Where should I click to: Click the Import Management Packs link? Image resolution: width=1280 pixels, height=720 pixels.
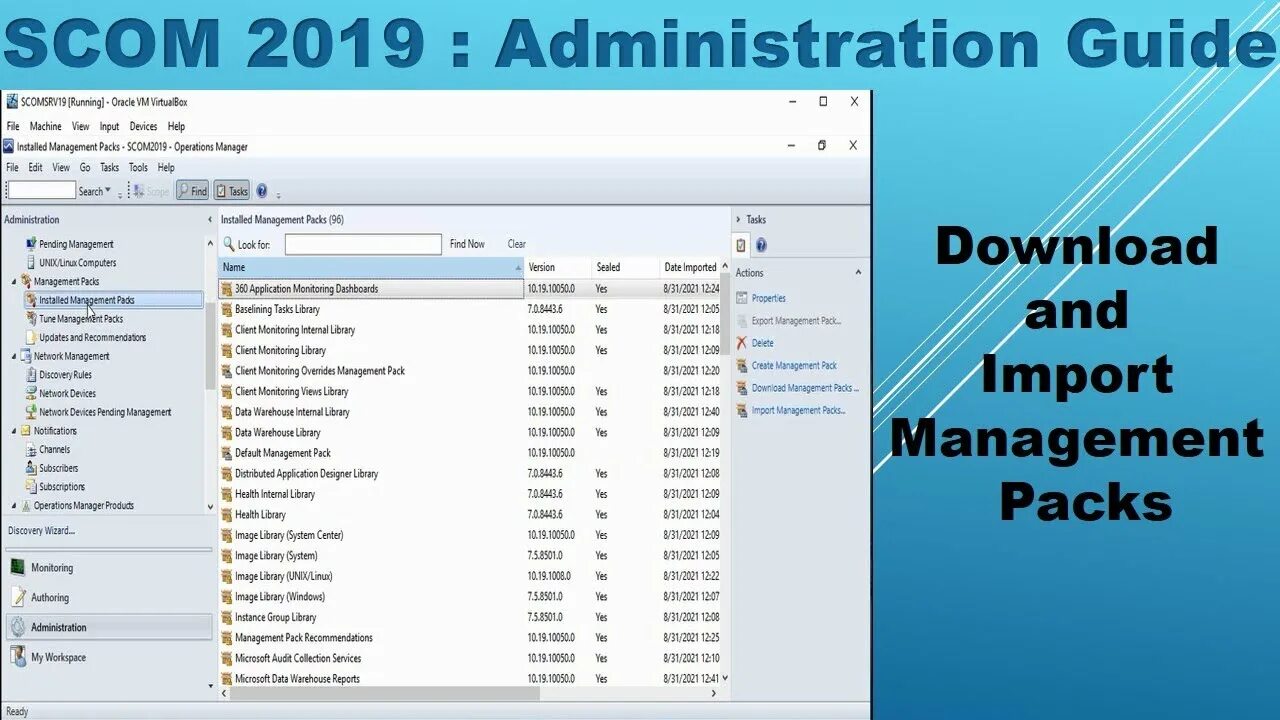(x=798, y=410)
